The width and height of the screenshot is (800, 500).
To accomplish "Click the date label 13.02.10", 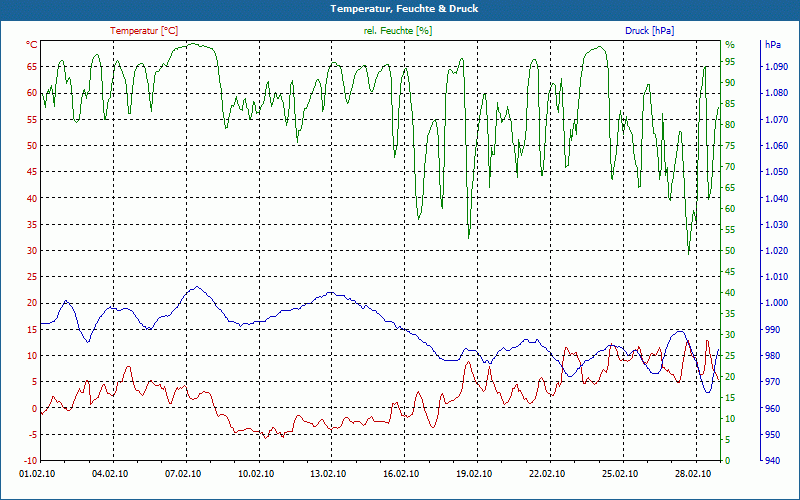I will tap(329, 474).
